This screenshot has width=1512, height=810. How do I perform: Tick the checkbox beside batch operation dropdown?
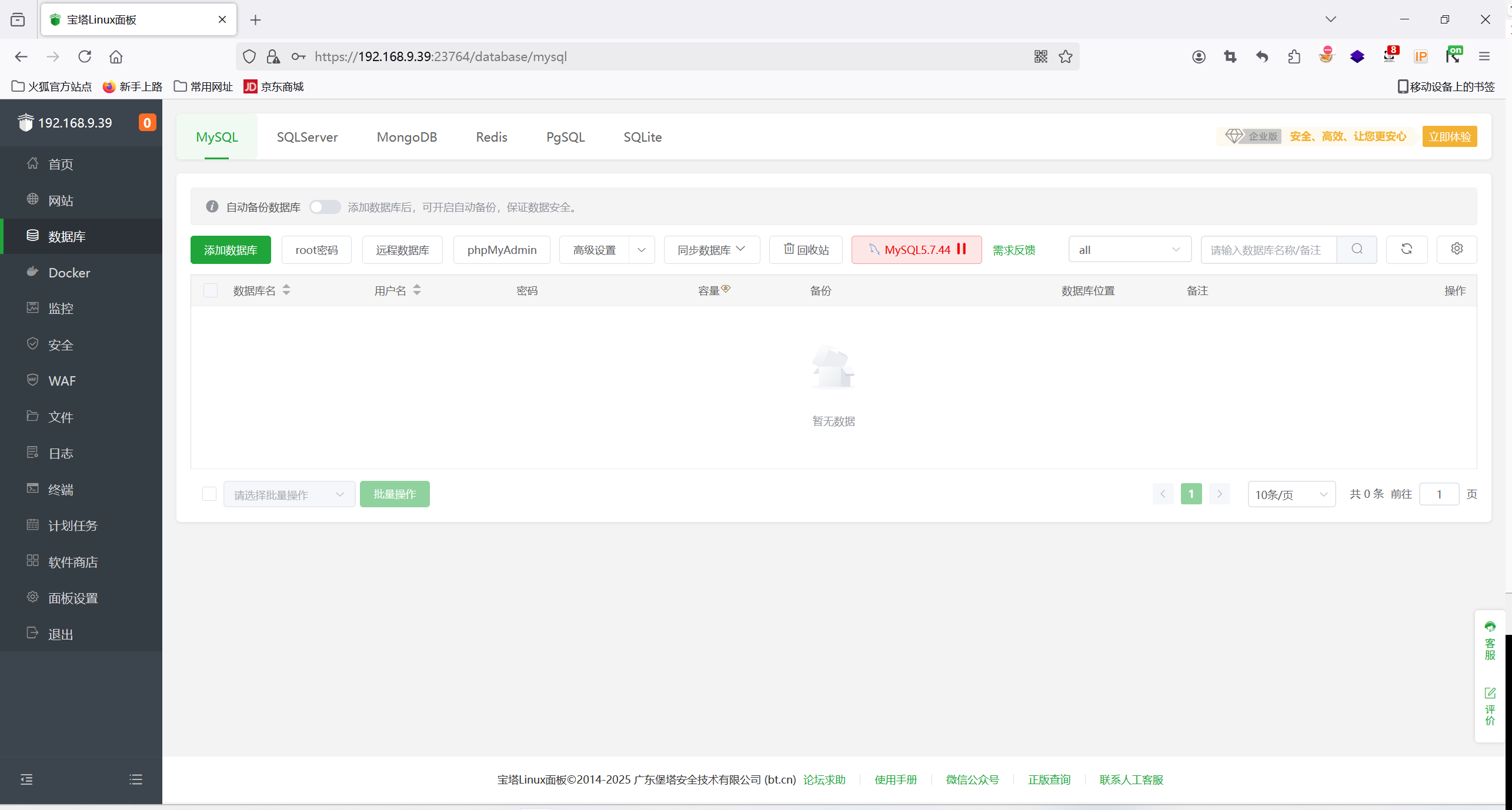click(x=209, y=494)
